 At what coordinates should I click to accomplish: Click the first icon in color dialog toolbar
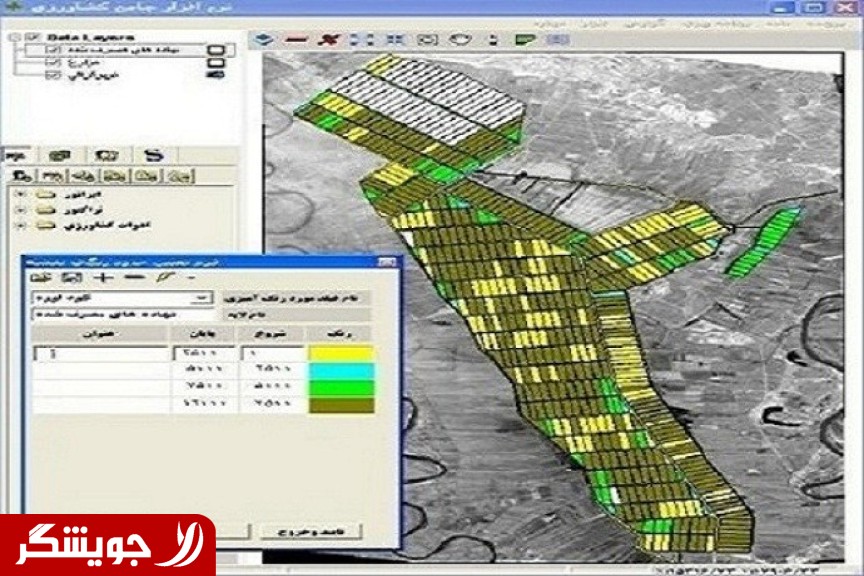(40, 277)
